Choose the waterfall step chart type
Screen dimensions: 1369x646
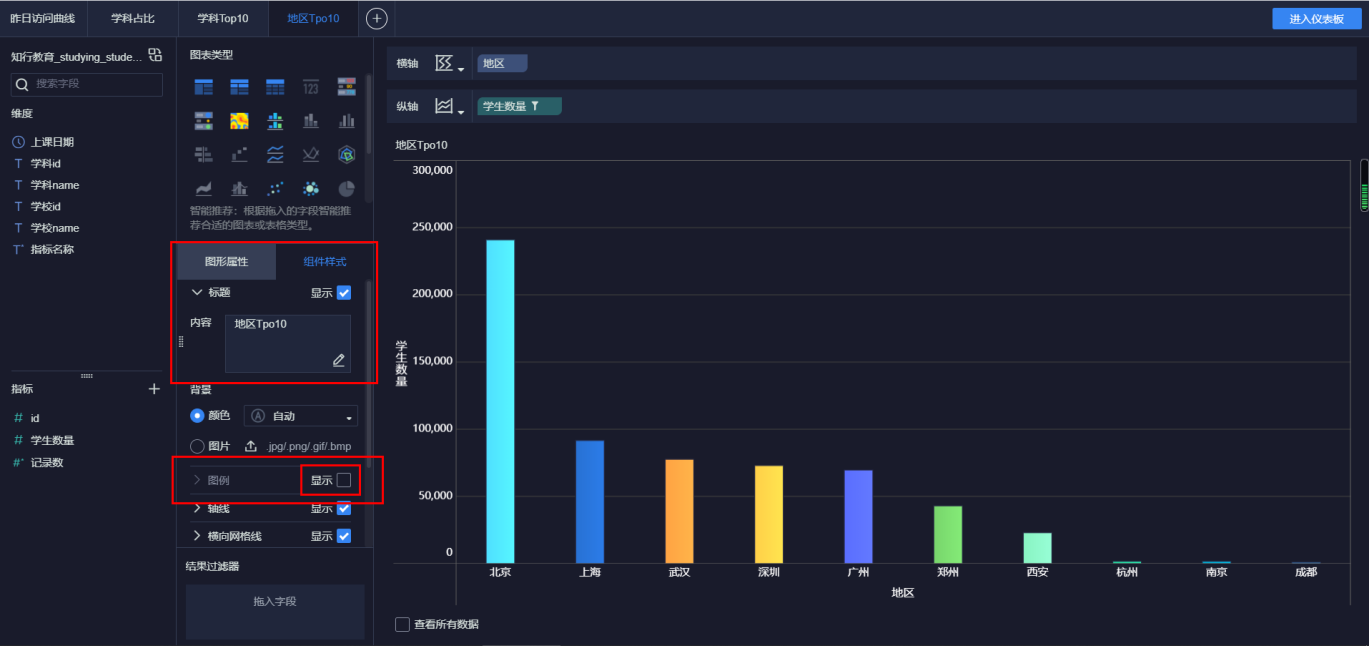[239, 154]
